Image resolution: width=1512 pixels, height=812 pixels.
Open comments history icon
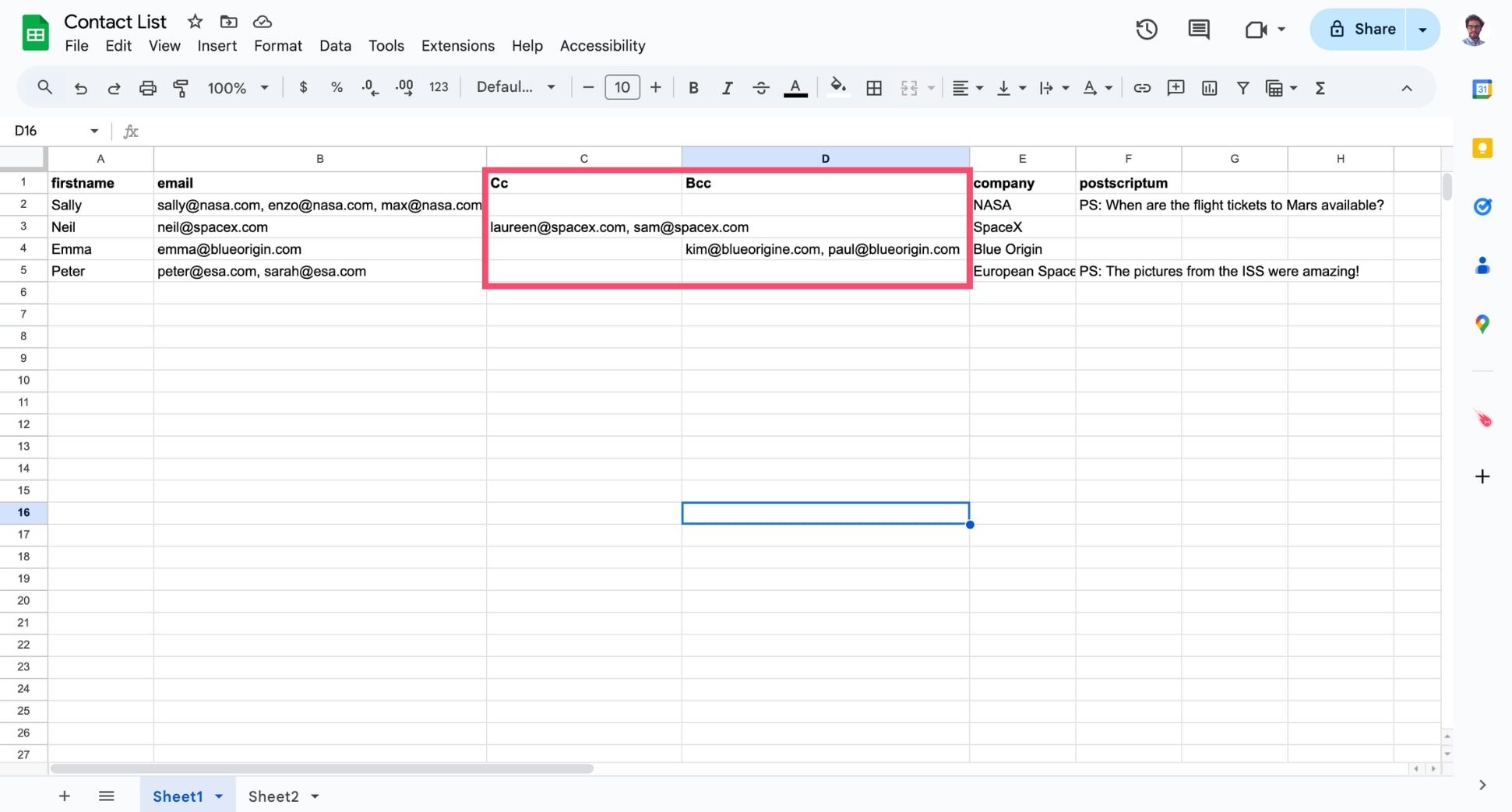[x=1199, y=30]
